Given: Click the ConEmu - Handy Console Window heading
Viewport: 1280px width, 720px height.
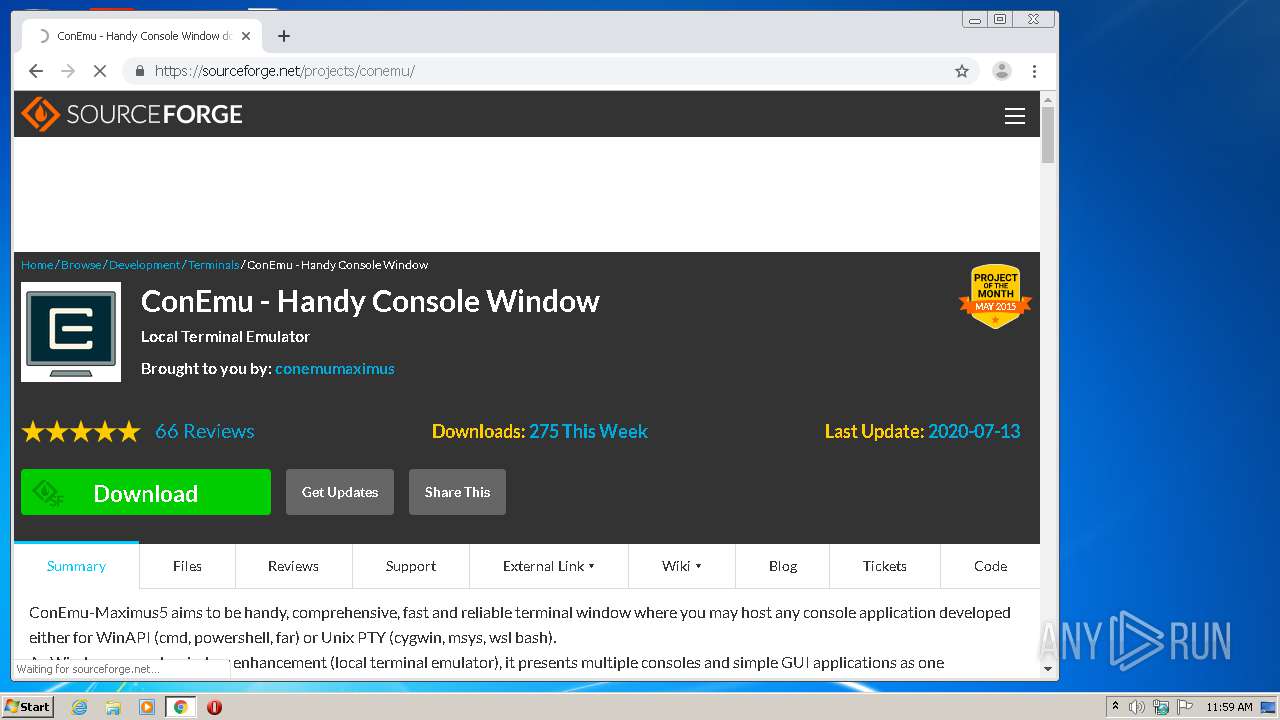Looking at the screenshot, I should click(x=370, y=301).
